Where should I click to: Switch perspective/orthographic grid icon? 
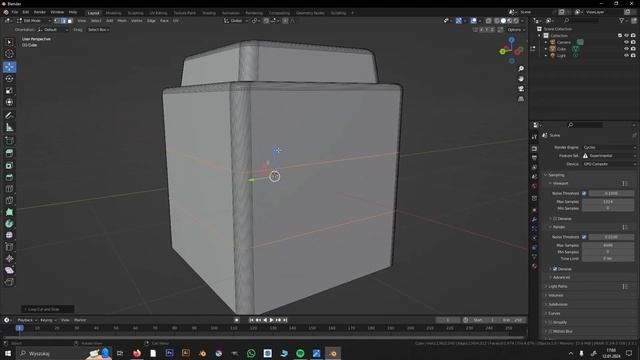521,99
